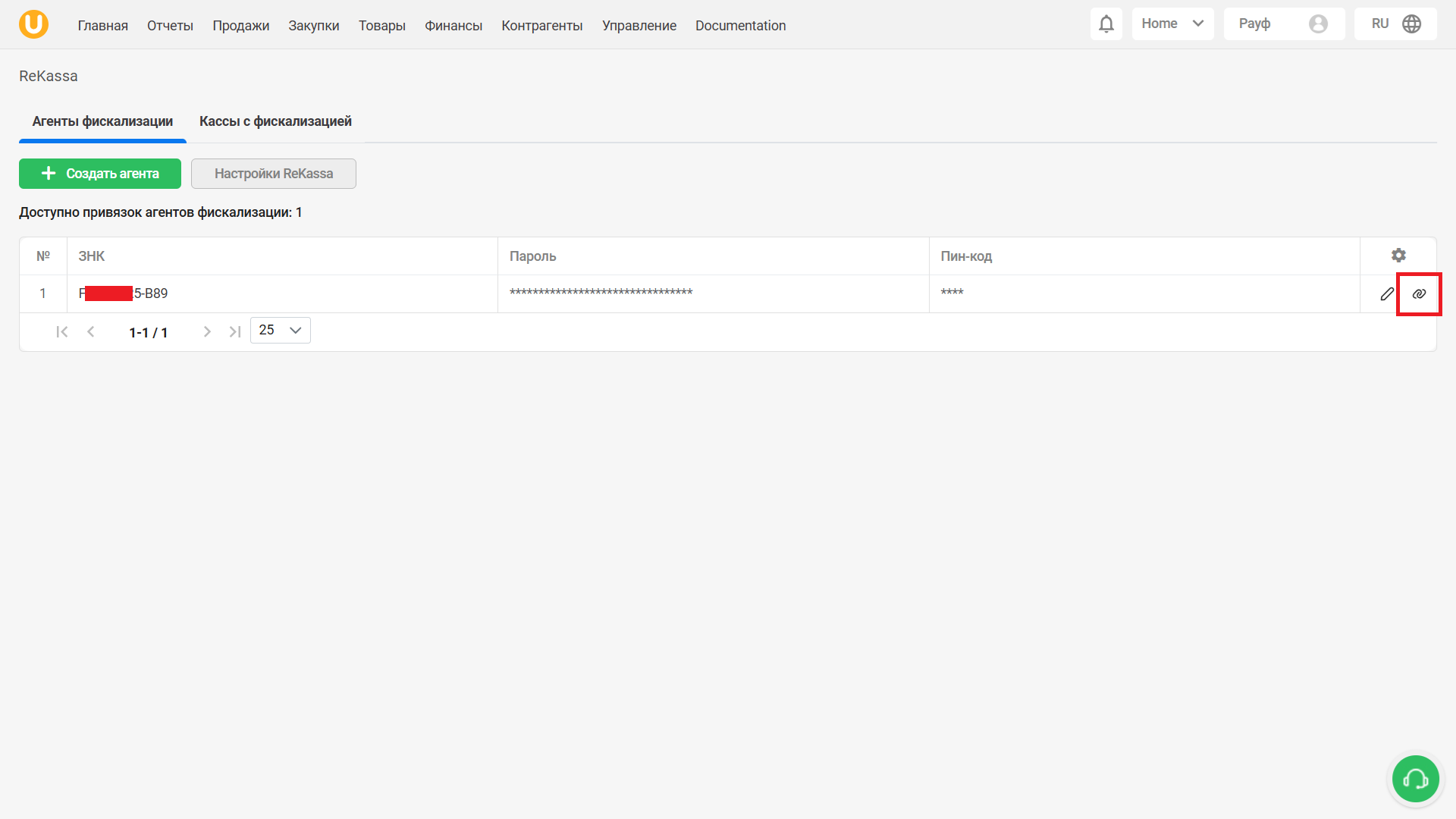Screen dimensions: 1456x819
Task: Expand the Home store dropdown
Action: click(1172, 24)
